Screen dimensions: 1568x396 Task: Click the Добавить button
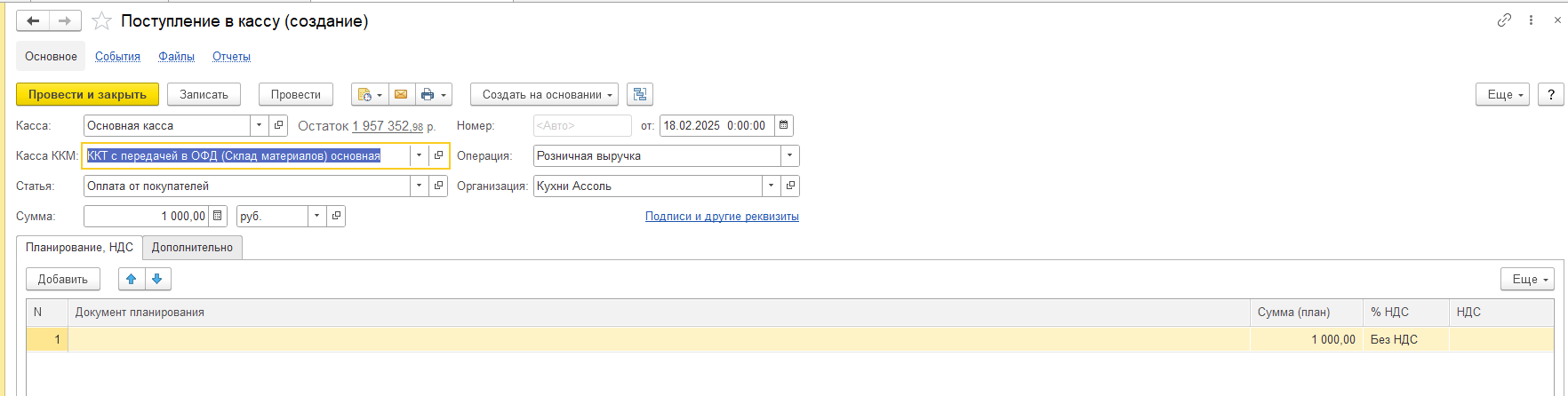(63, 279)
